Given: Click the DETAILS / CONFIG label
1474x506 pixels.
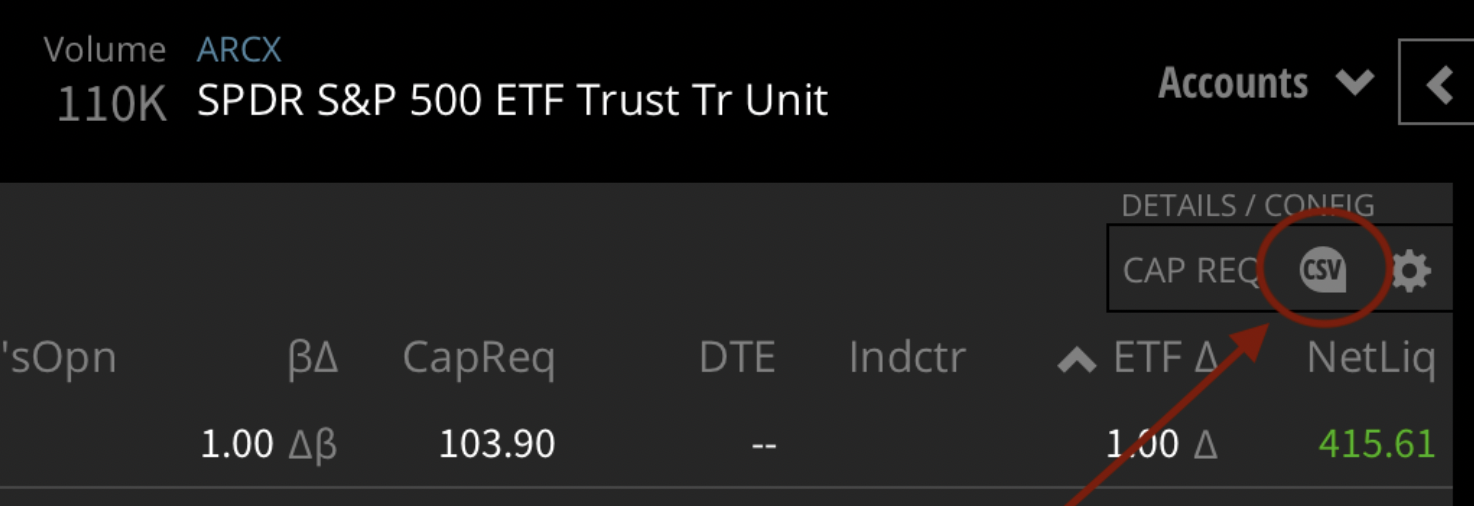Looking at the screenshot, I should coord(1247,205).
